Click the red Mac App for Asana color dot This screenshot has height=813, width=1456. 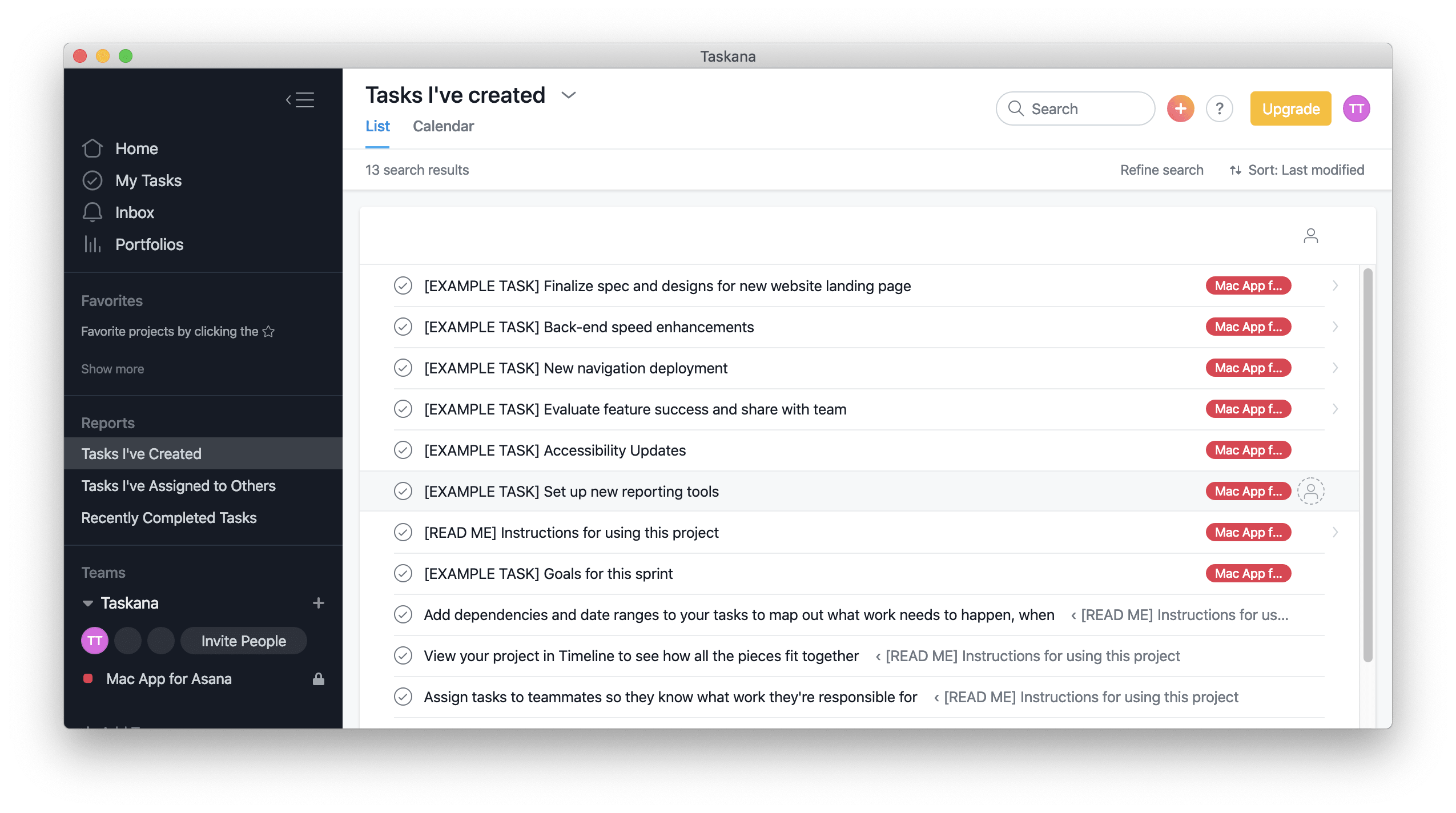(x=88, y=679)
